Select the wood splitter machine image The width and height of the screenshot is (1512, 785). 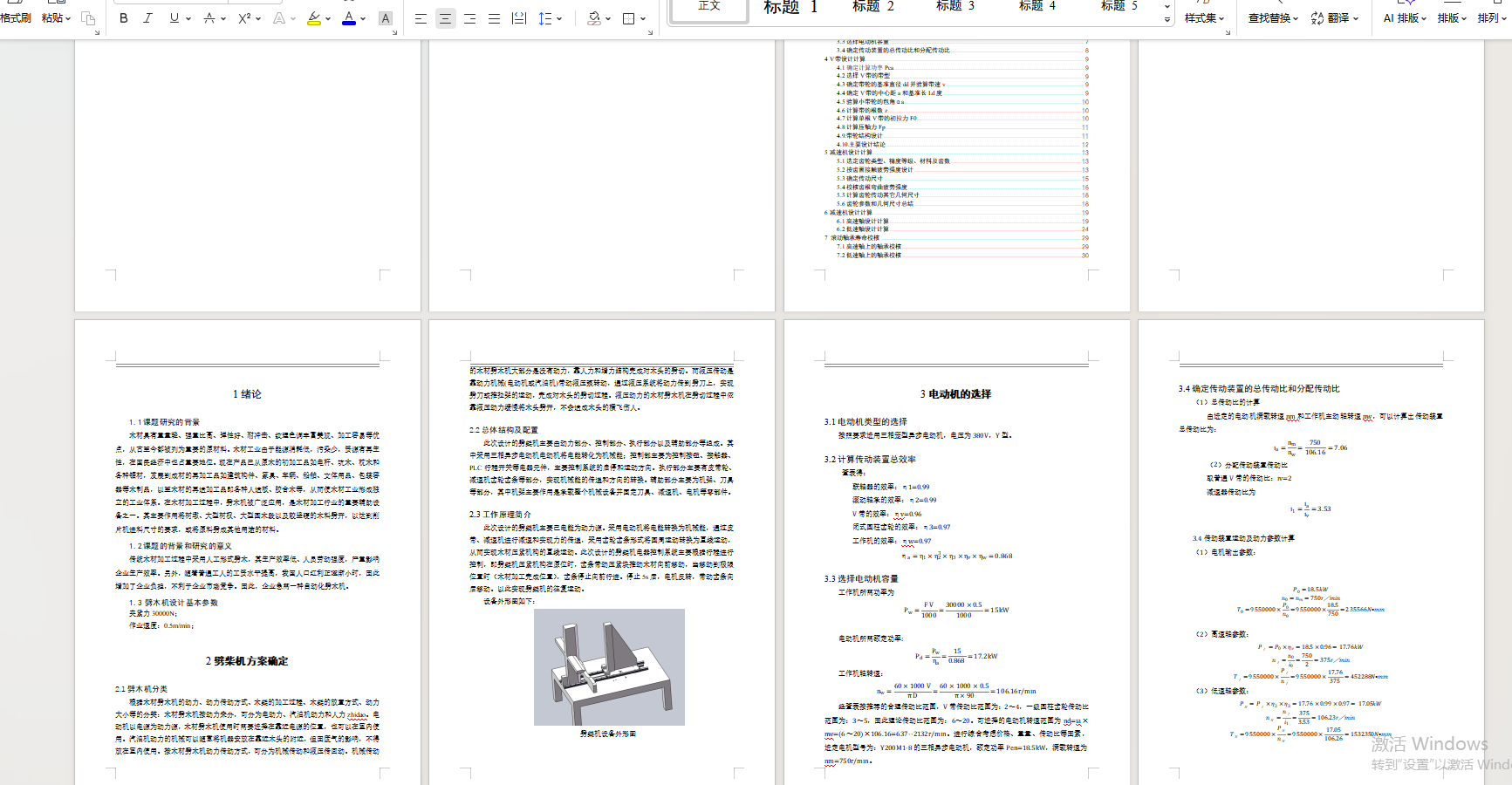pos(609,667)
